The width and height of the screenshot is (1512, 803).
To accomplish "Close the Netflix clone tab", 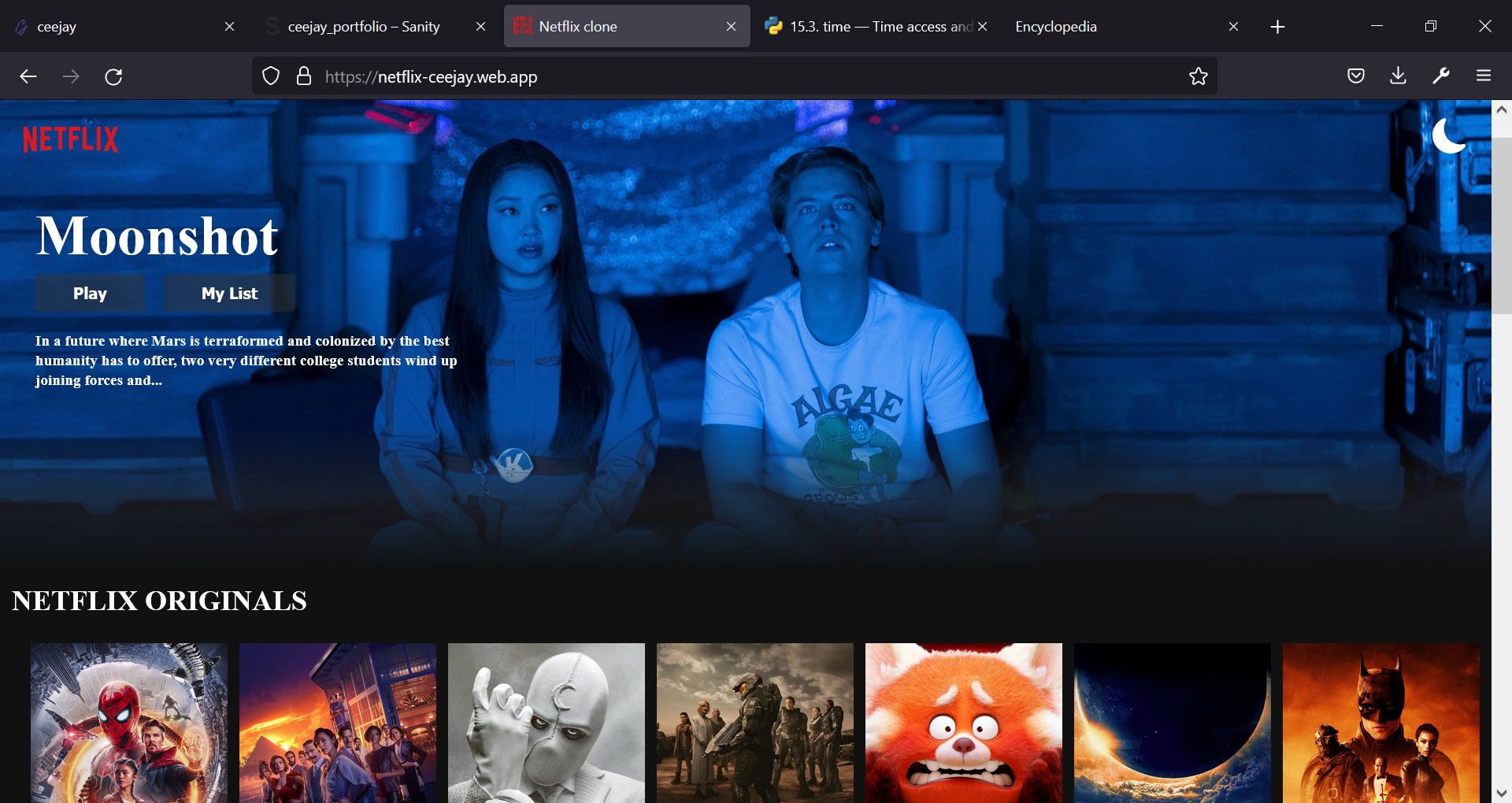I will pyautogui.click(x=732, y=27).
